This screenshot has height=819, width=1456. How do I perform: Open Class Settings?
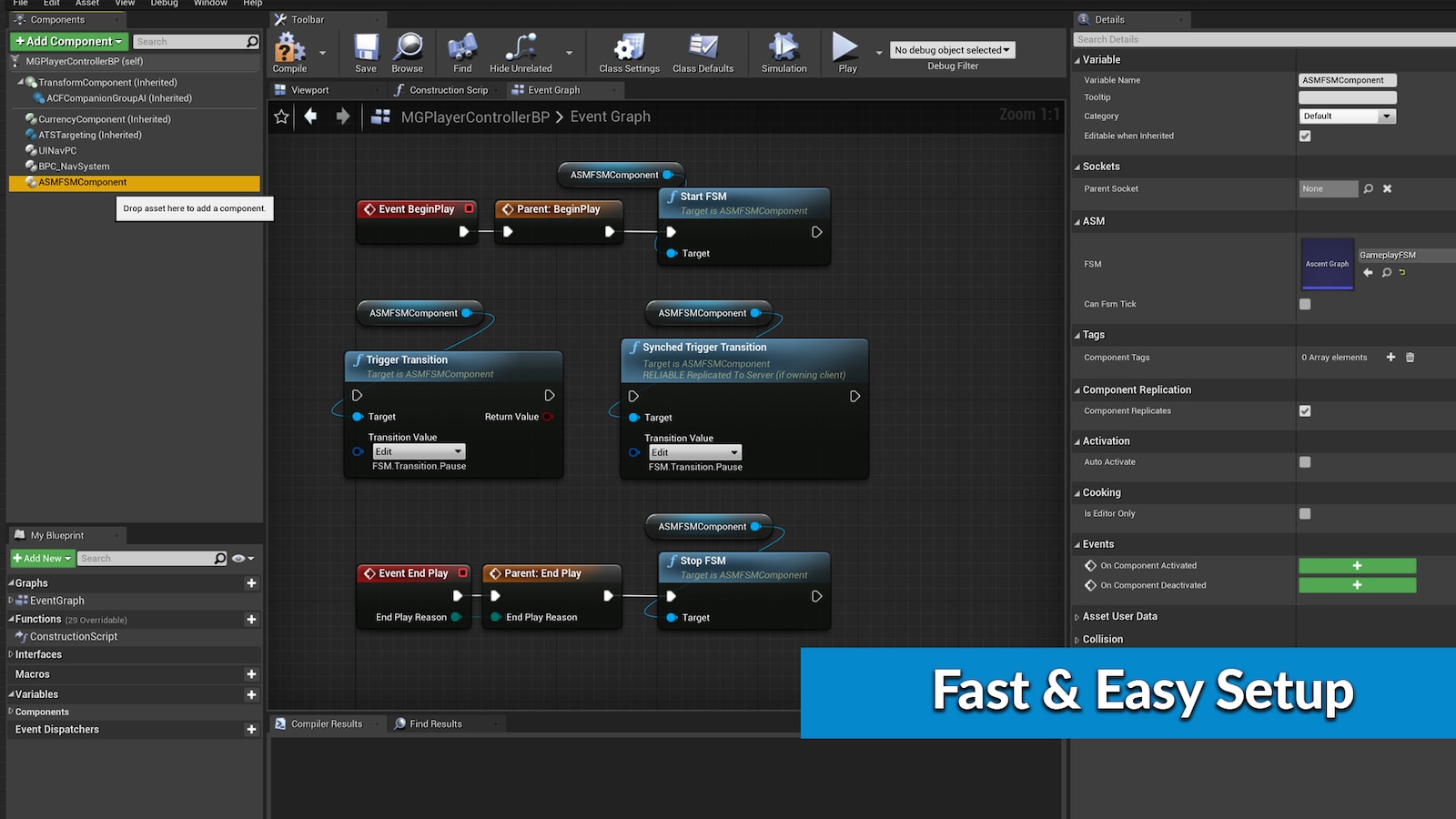(x=629, y=53)
